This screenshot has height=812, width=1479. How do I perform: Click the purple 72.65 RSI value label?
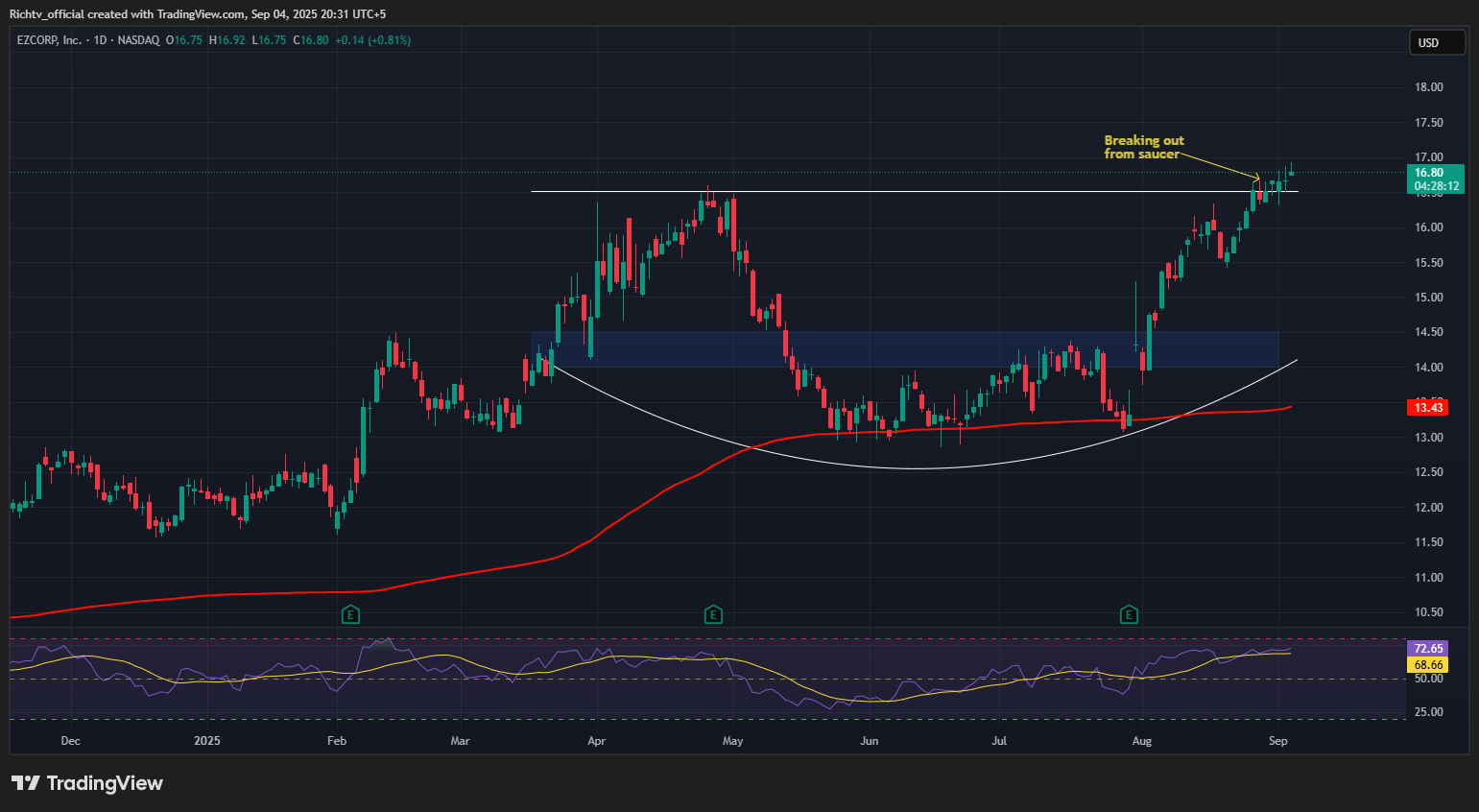[x=1428, y=649]
